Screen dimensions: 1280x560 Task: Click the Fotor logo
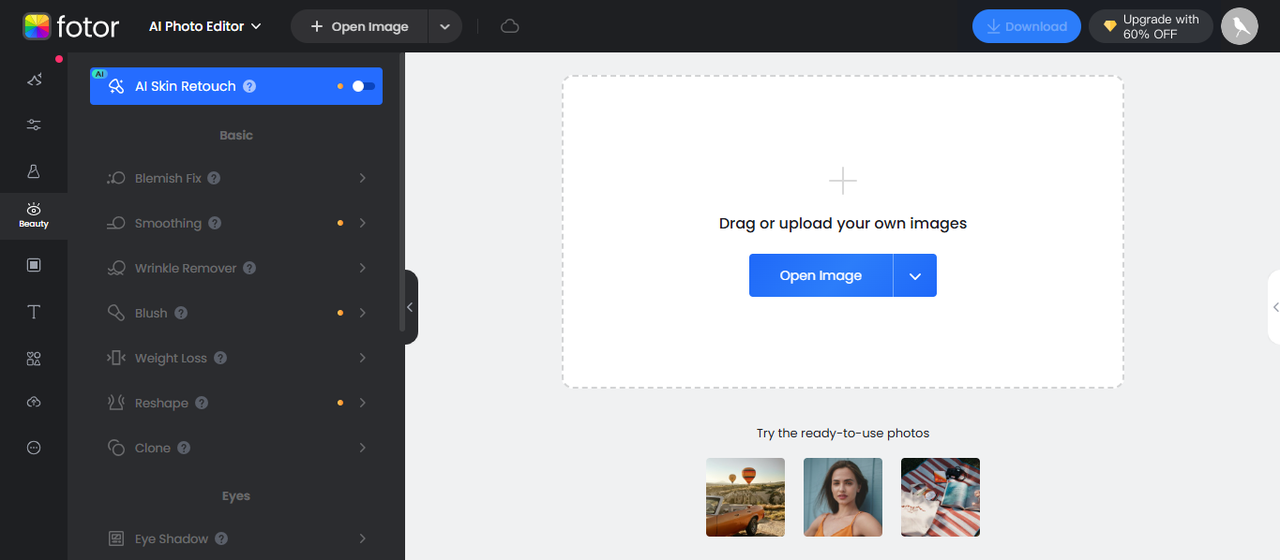coord(71,26)
